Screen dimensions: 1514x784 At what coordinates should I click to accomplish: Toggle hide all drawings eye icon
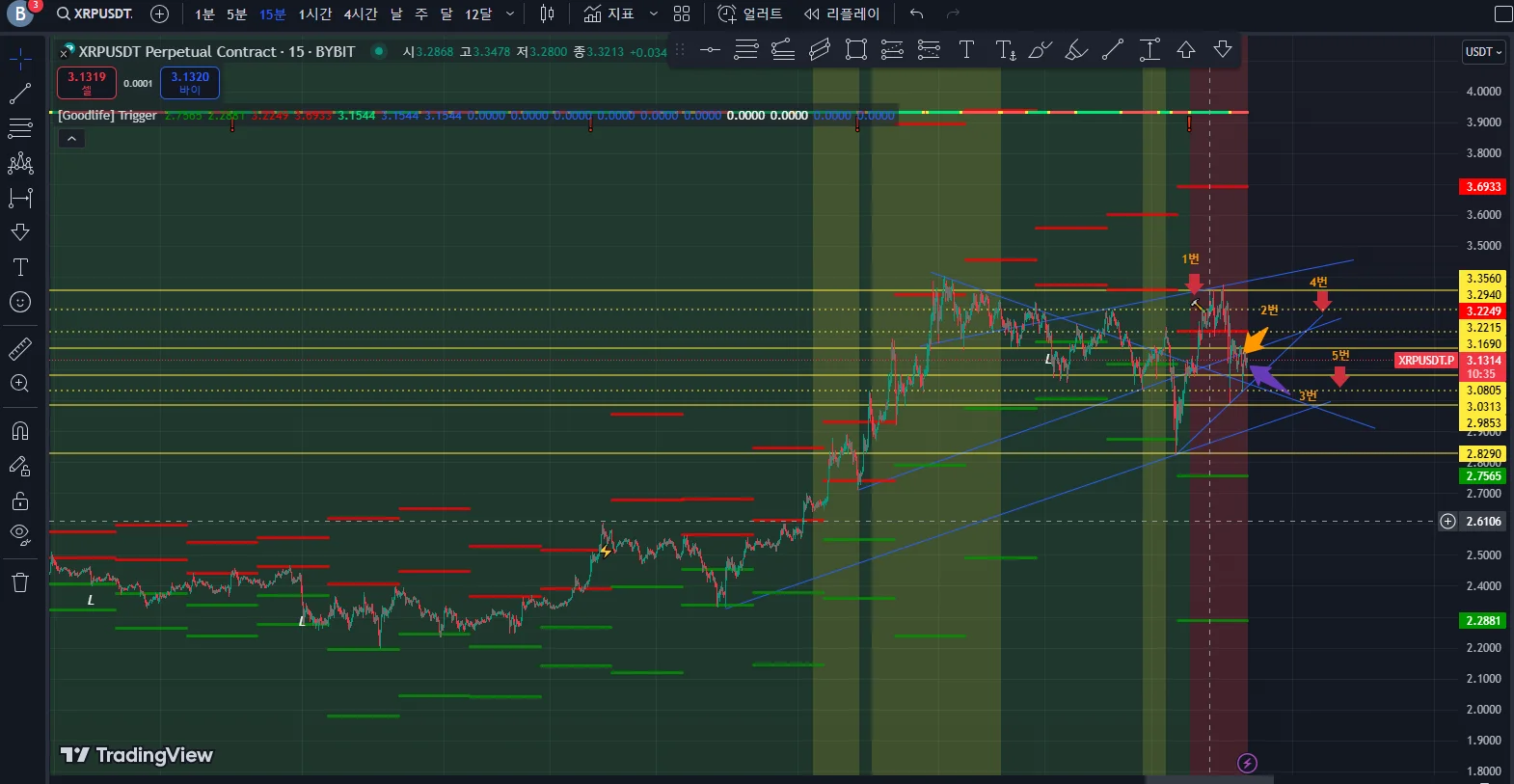[x=20, y=535]
